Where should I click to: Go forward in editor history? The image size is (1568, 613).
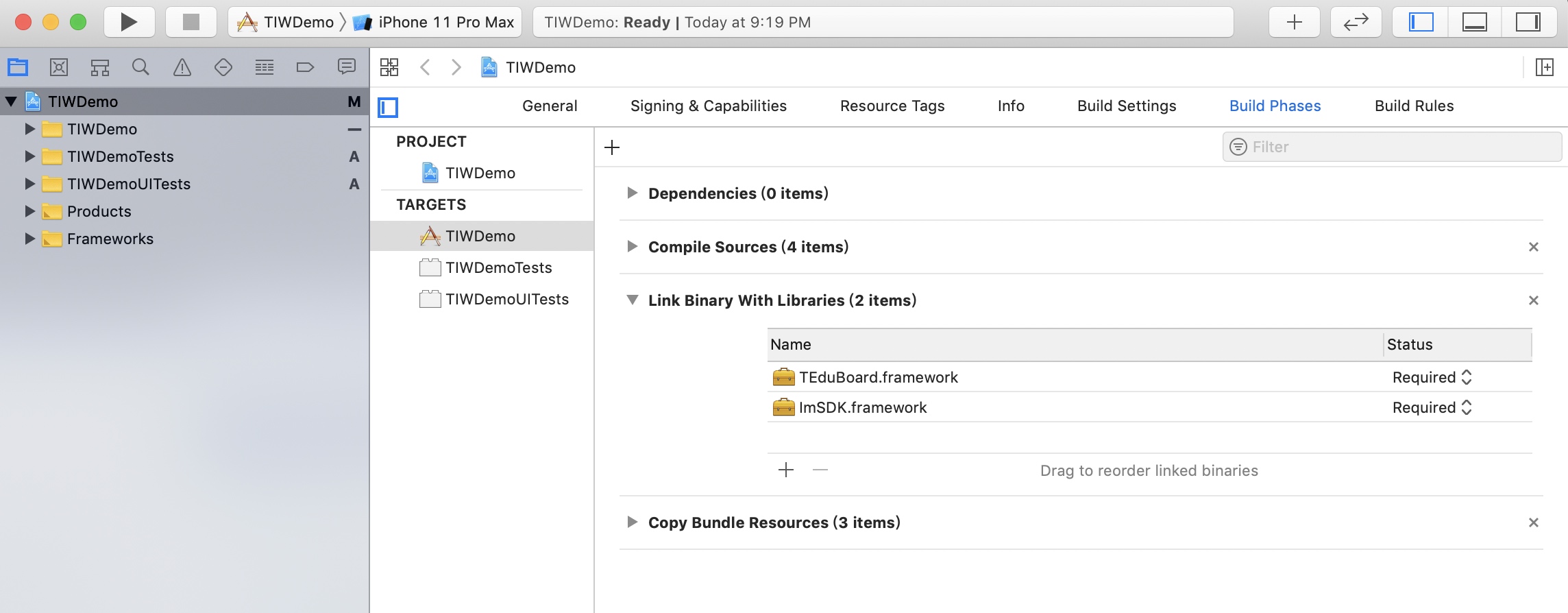click(x=456, y=67)
